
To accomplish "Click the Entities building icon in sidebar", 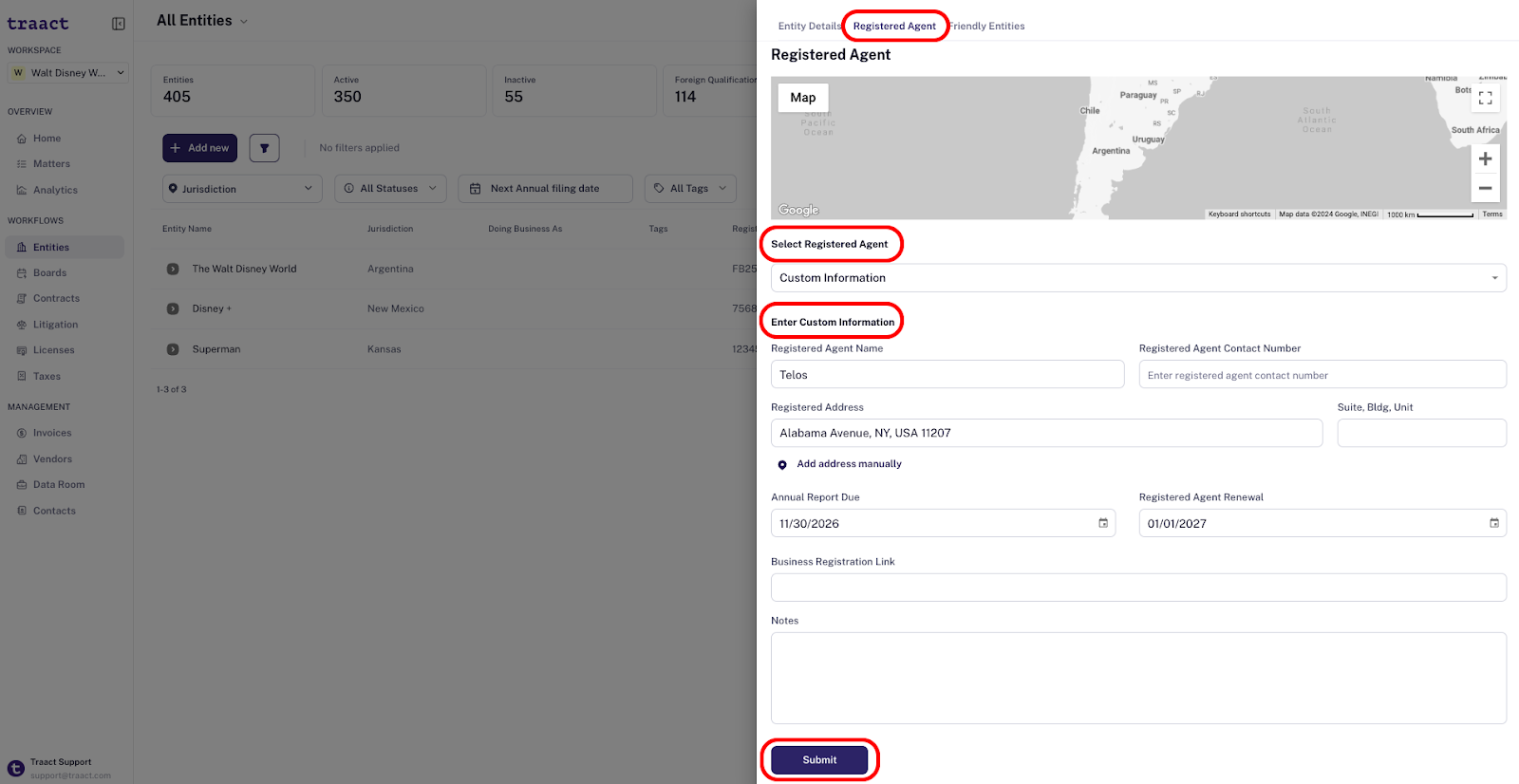I will [x=22, y=248].
